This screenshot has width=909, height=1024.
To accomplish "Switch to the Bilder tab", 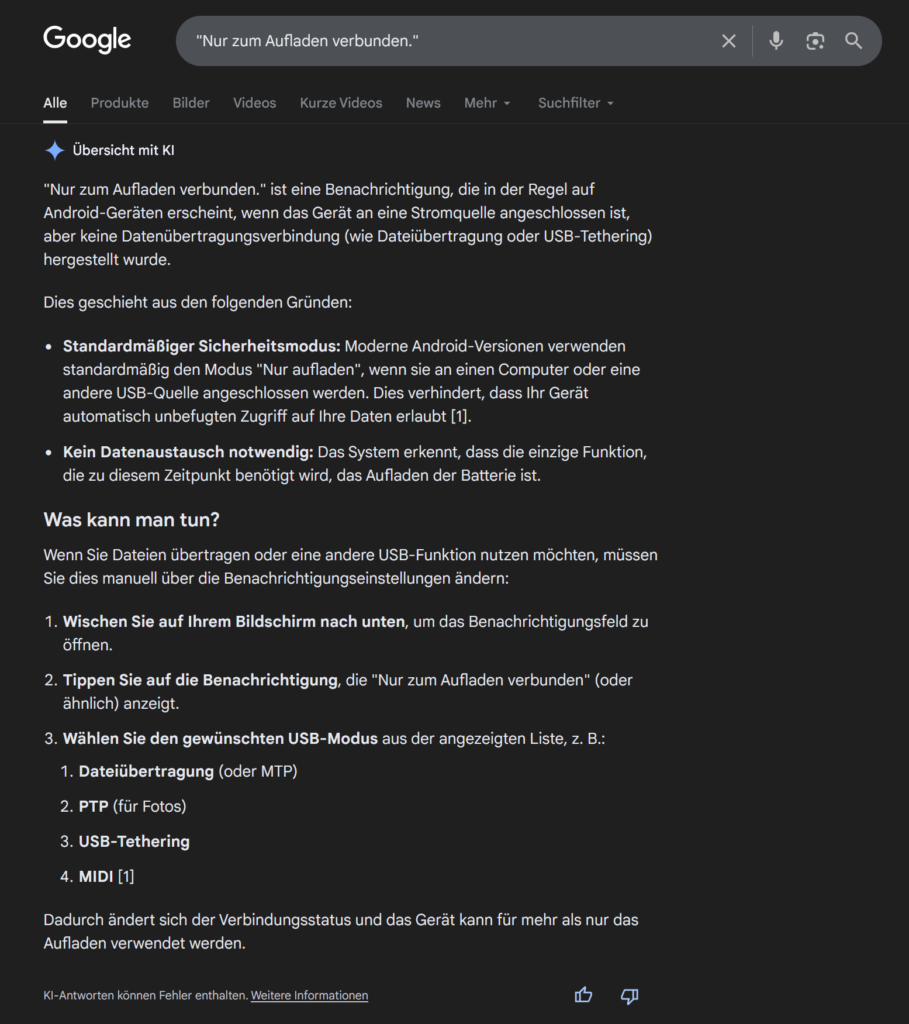I will [190, 103].
